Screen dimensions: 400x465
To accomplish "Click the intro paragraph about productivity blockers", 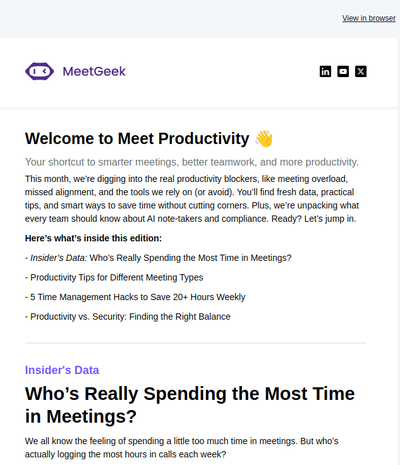I will click(192, 199).
